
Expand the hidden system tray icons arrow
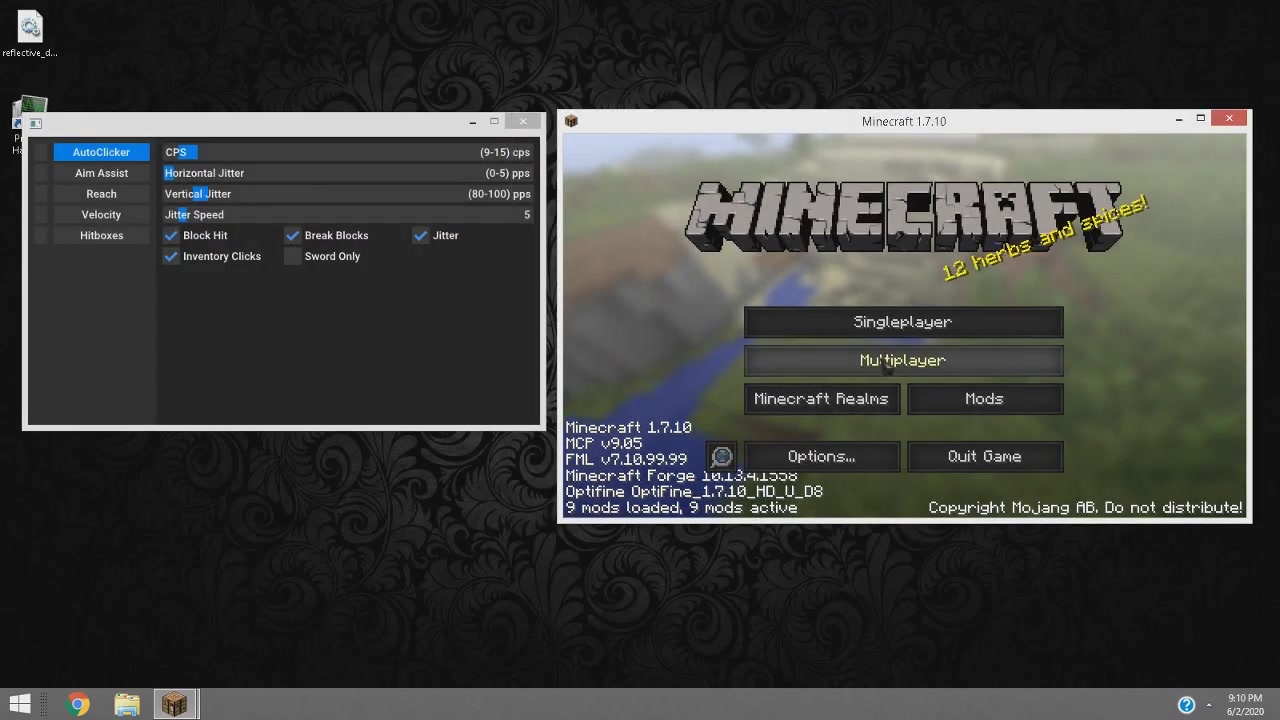tap(1209, 705)
